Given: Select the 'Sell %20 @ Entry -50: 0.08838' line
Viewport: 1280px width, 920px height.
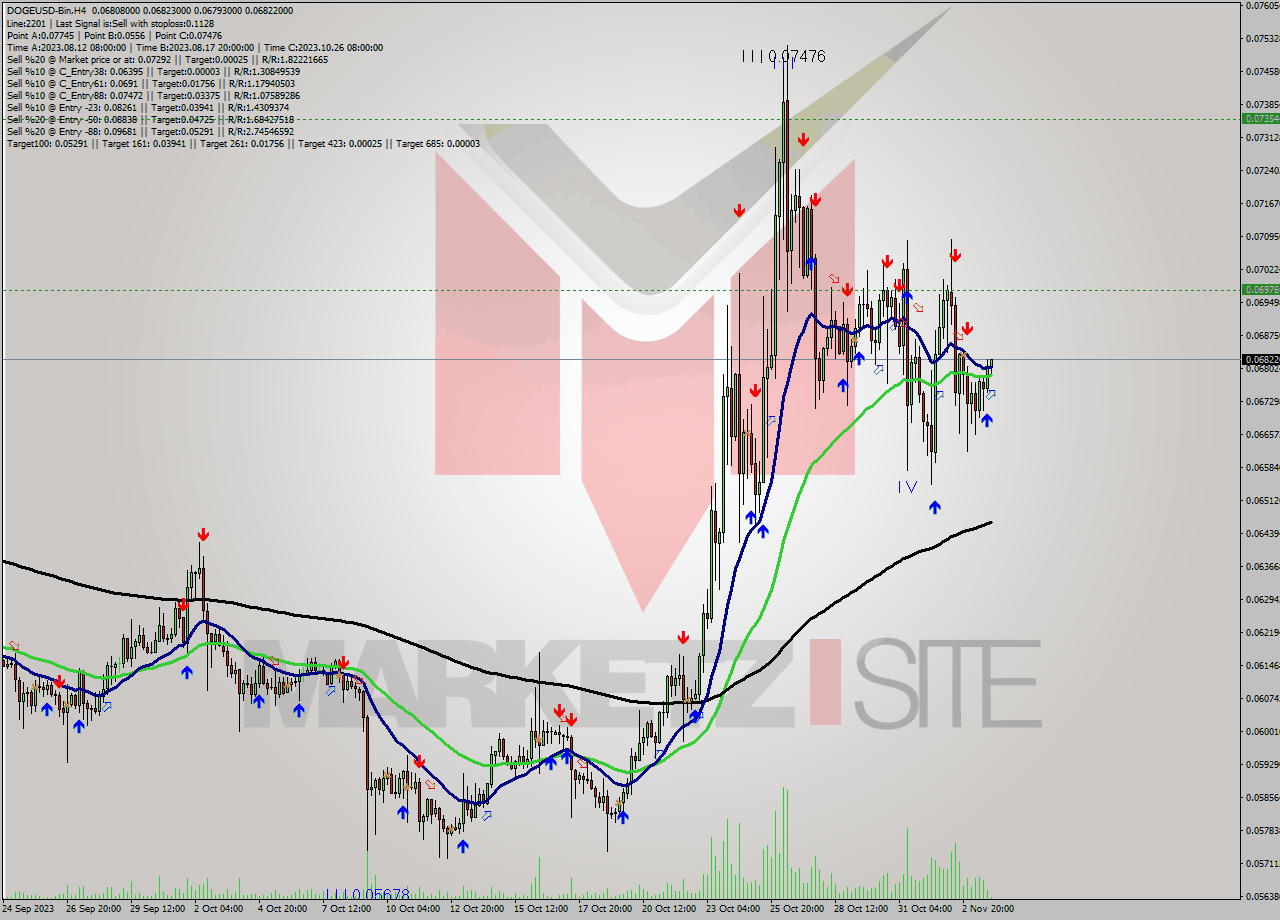Looking at the screenshot, I should (x=150, y=119).
